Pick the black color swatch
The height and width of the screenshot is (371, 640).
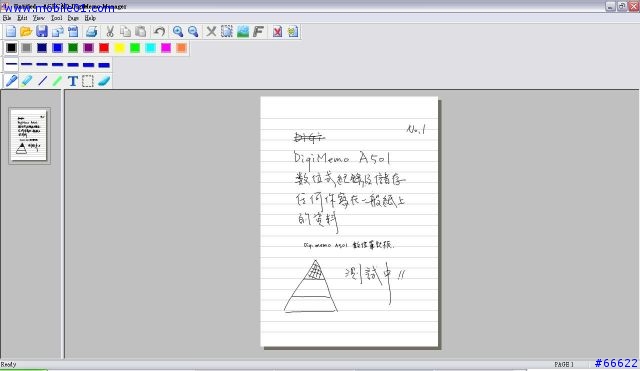(x=11, y=48)
